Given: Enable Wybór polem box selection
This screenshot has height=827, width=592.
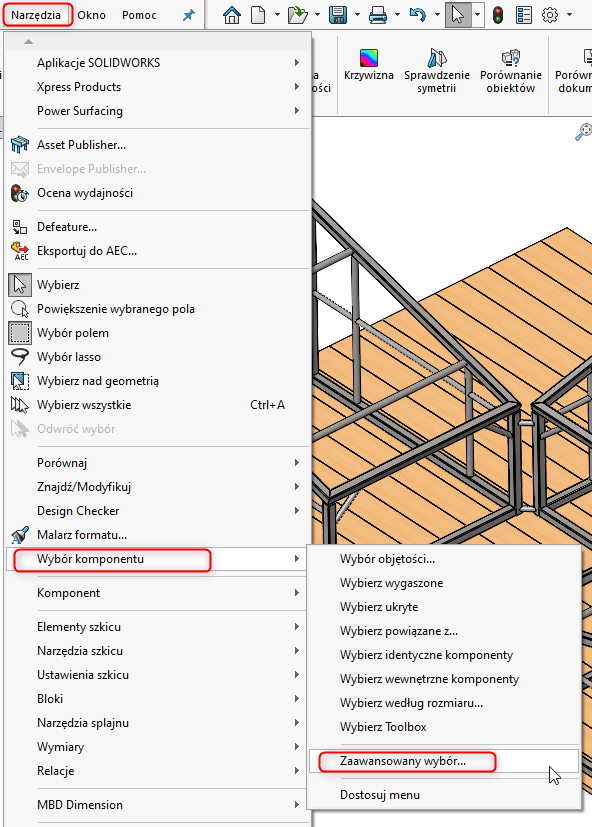Looking at the screenshot, I should pyautogui.click(x=157, y=333).
